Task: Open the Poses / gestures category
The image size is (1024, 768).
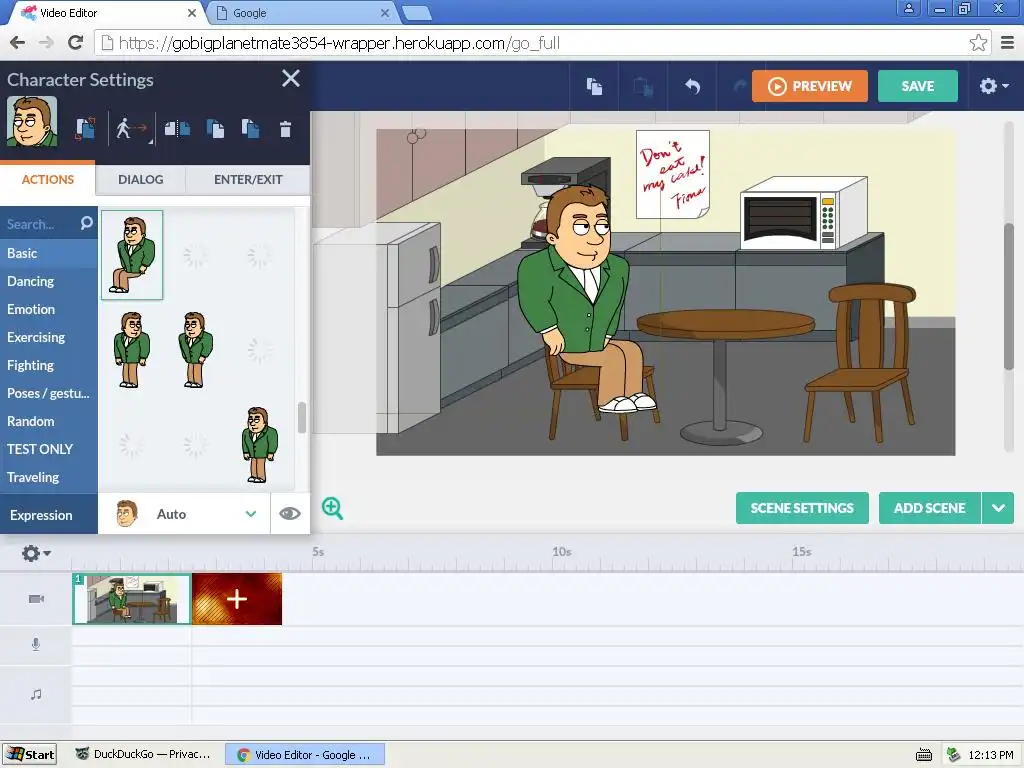Action: click(x=49, y=393)
